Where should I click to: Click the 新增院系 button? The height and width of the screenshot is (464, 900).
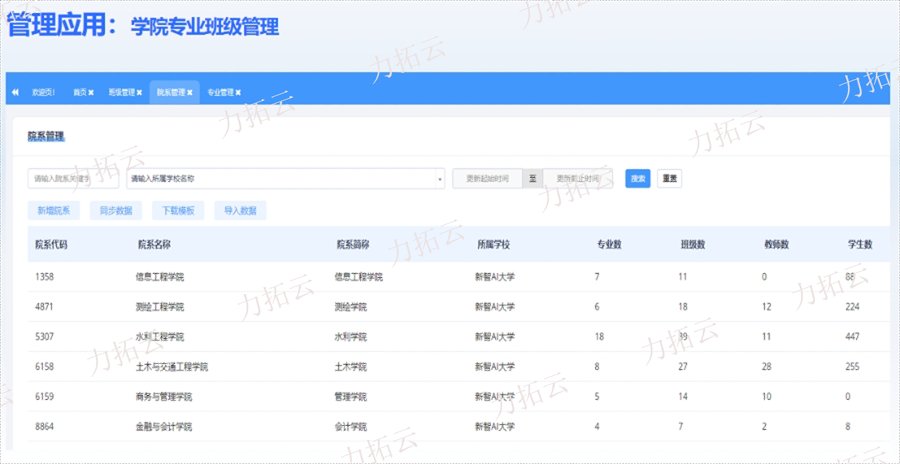[x=54, y=211]
